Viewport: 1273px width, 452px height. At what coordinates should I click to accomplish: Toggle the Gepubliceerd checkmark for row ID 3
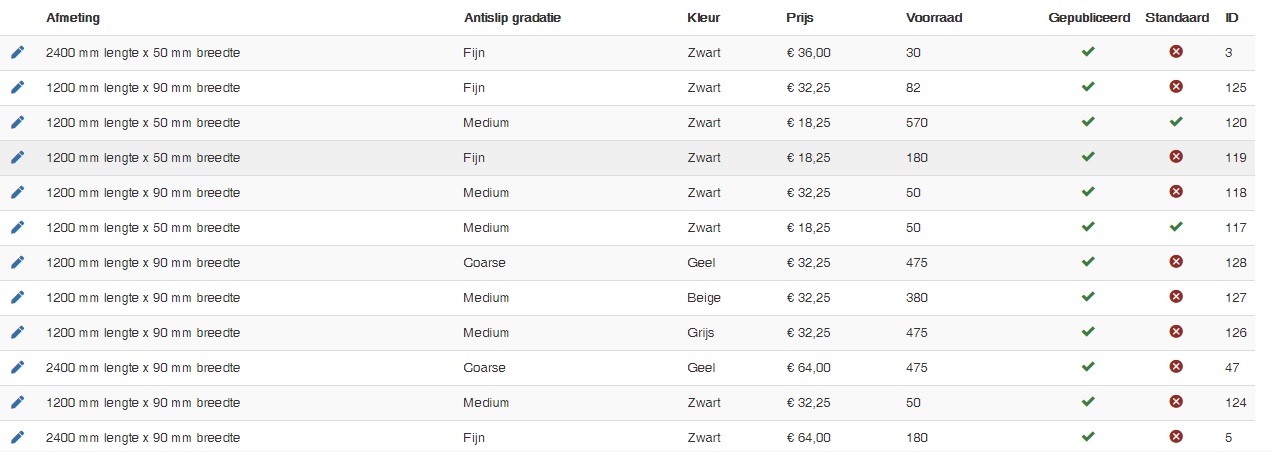pos(1088,52)
